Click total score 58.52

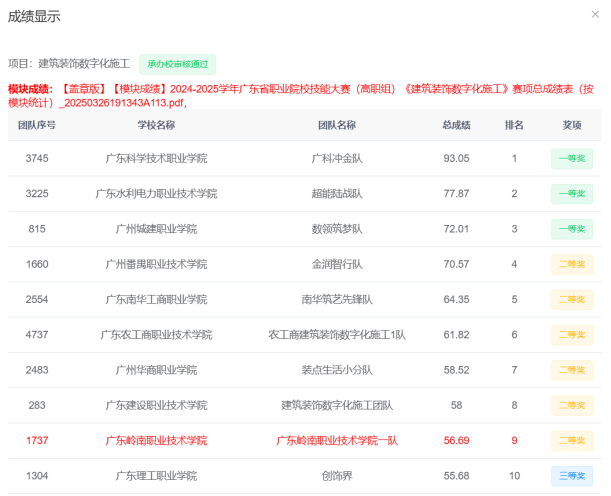click(456, 370)
